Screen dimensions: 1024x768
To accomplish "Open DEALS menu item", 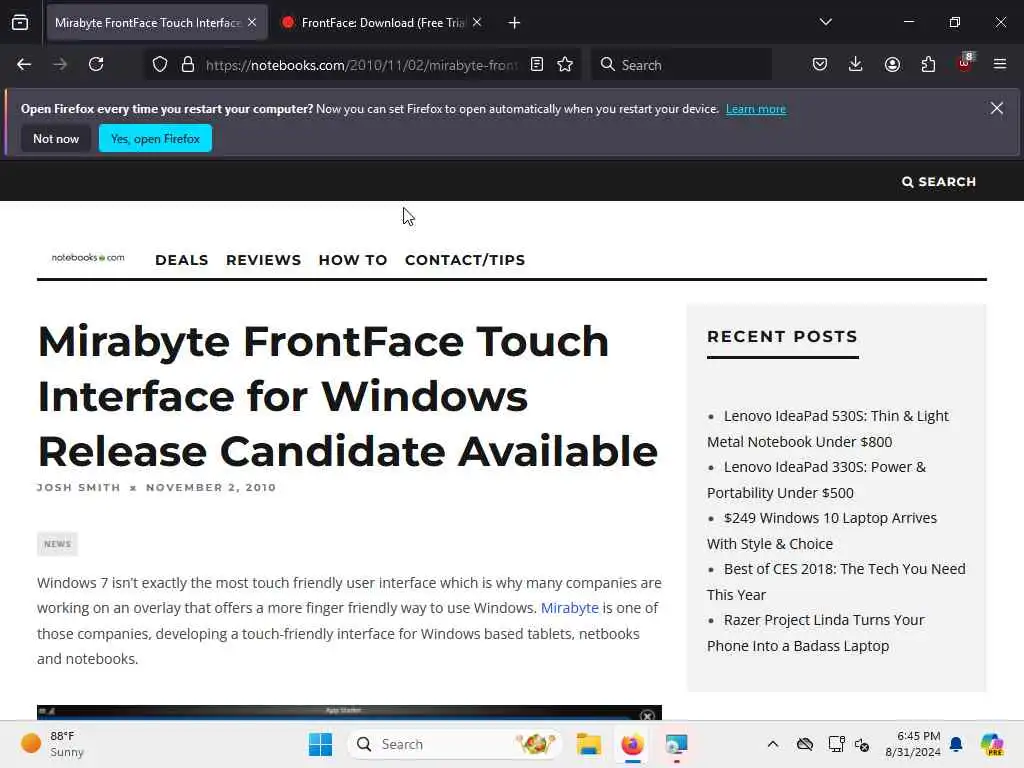I will [x=182, y=260].
